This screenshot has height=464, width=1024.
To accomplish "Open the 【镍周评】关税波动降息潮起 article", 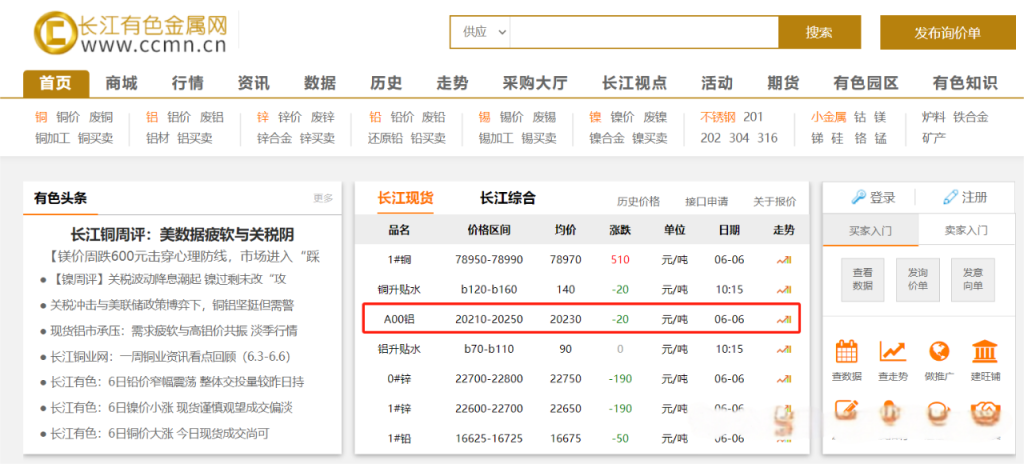I will coord(168,280).
